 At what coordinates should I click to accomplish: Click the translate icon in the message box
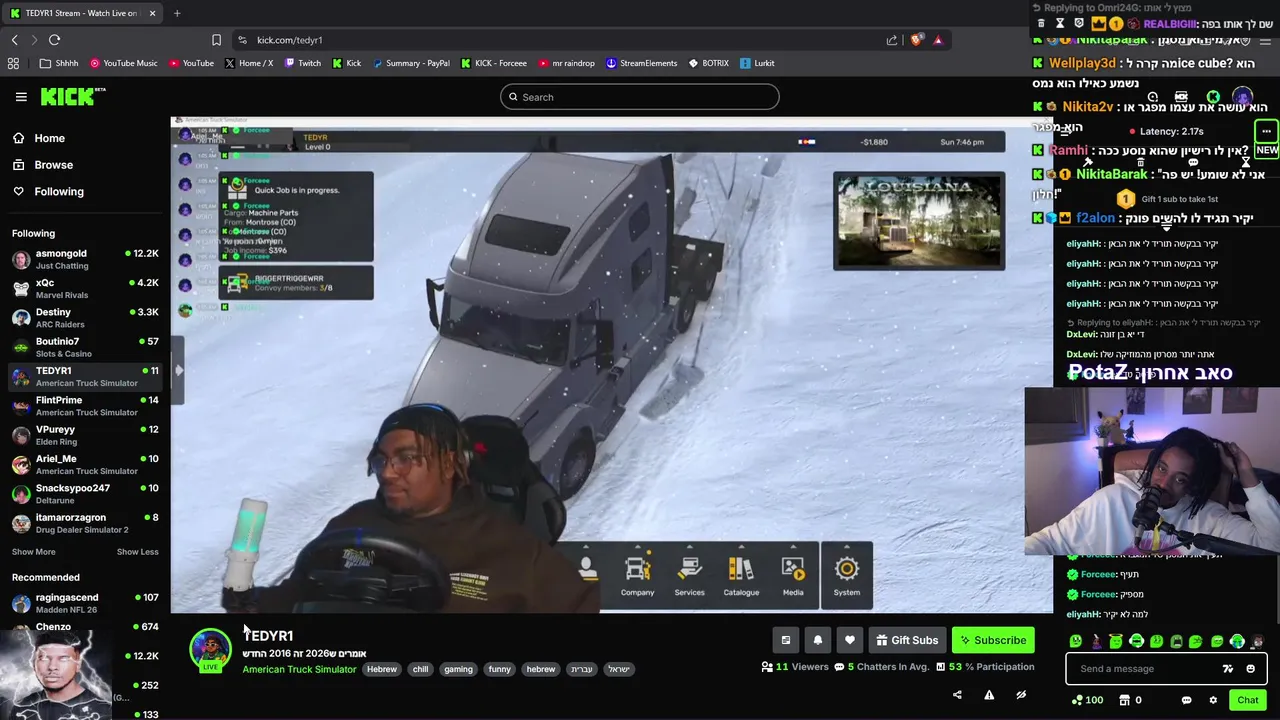click(x=1228, y=669)
